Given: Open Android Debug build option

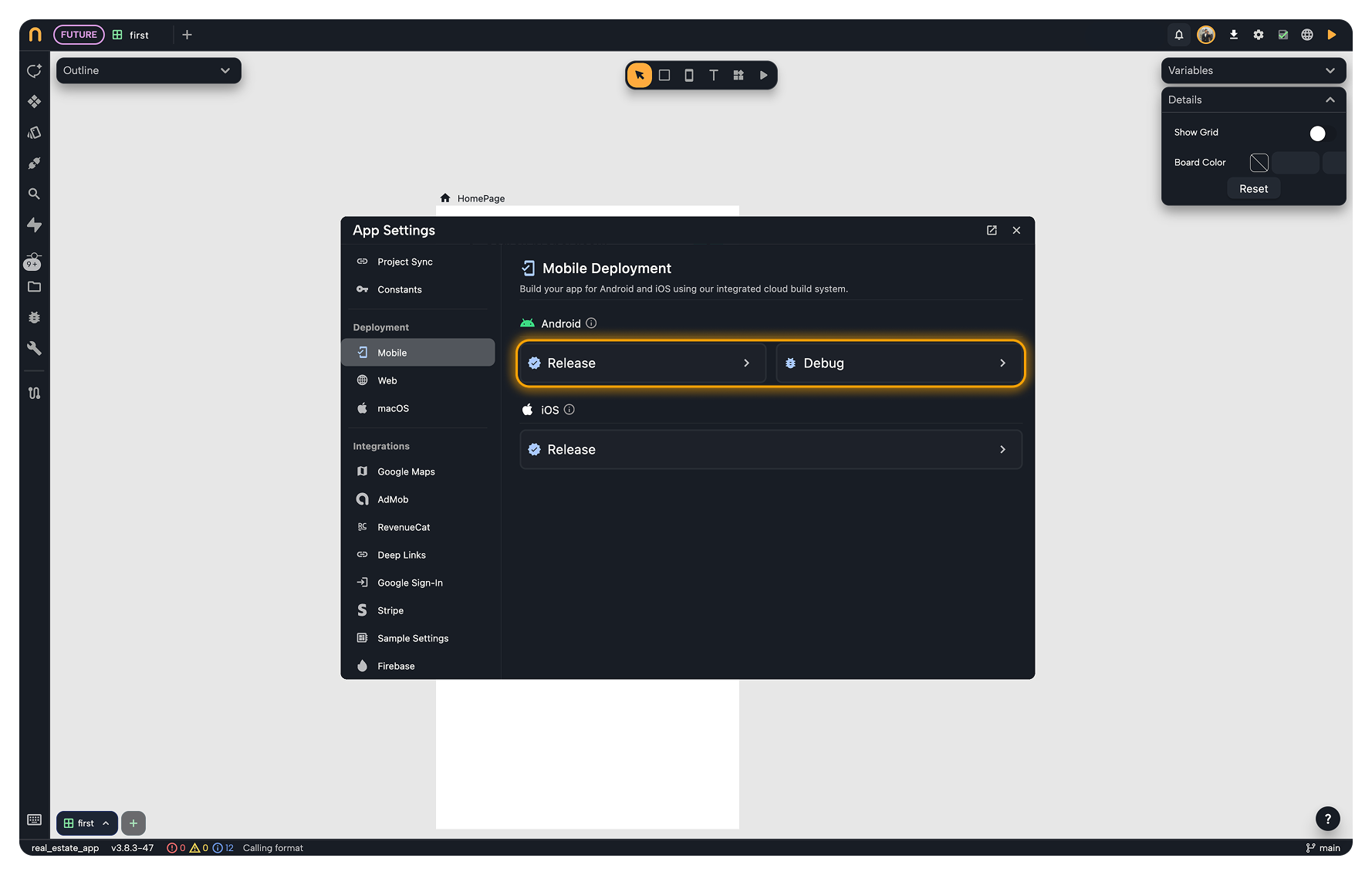Looking at the screenshot, I should [898, 363].
